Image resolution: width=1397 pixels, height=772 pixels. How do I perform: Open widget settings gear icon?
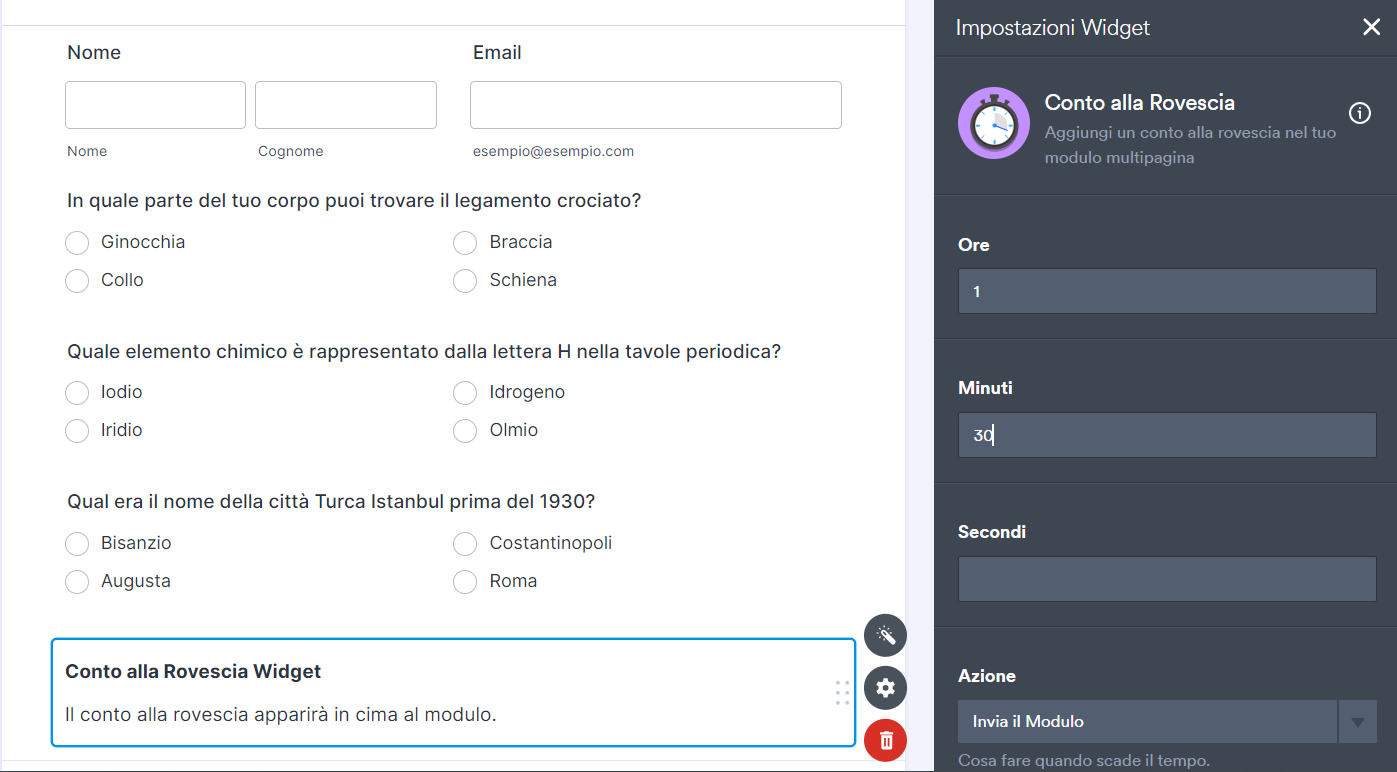[x=885, y=688]
